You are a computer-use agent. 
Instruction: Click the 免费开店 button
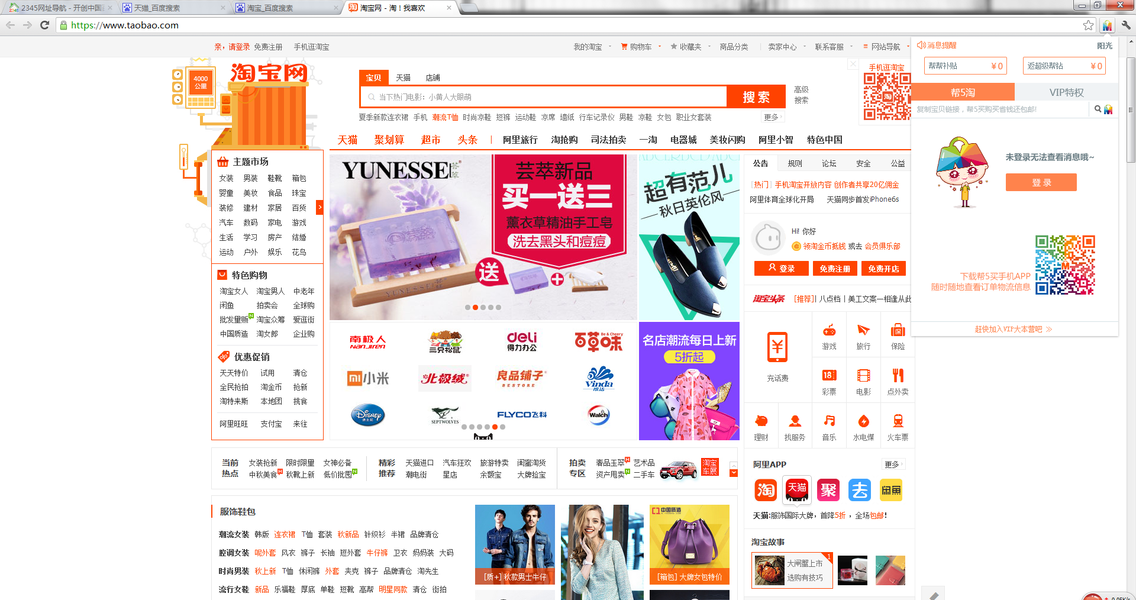pos(884,268)
